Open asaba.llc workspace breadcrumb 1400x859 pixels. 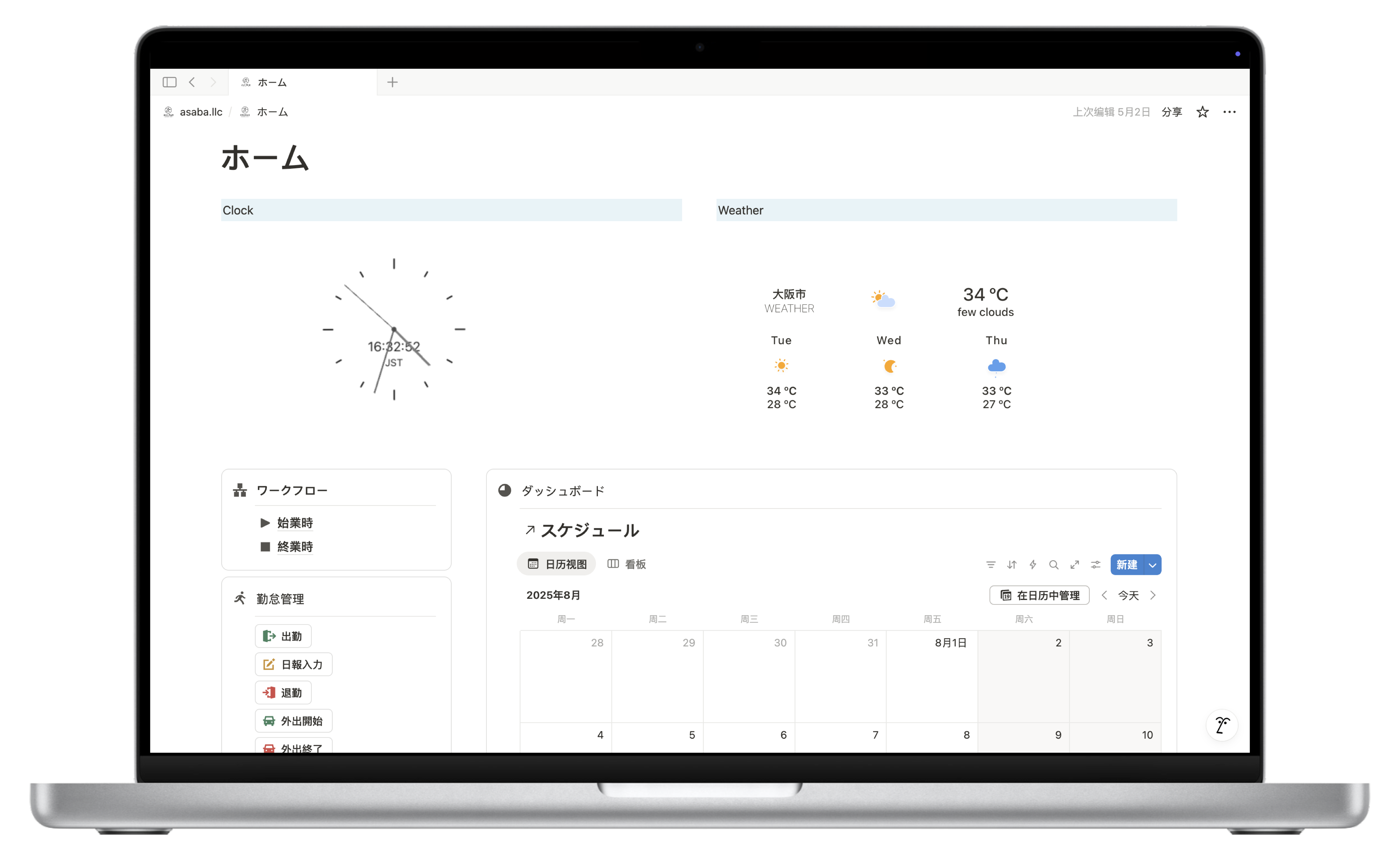193,112
